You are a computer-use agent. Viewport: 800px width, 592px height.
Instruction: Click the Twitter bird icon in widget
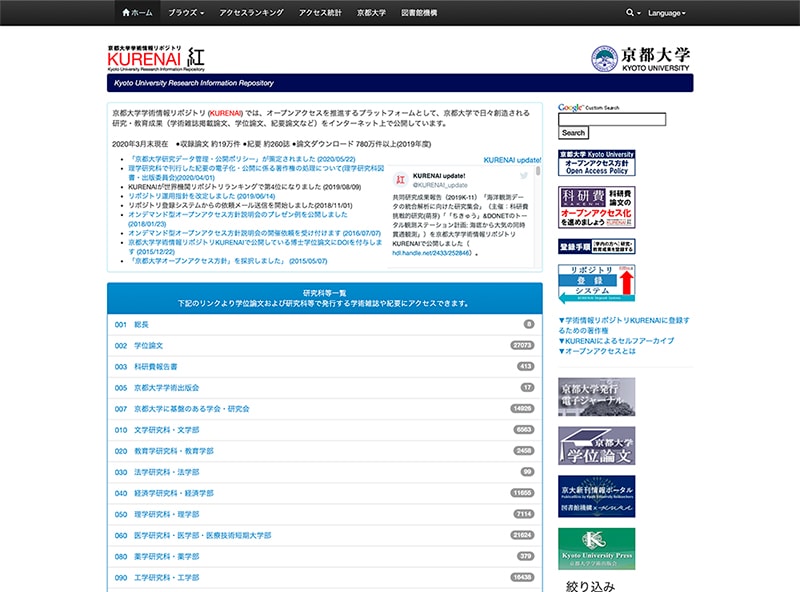523,176
